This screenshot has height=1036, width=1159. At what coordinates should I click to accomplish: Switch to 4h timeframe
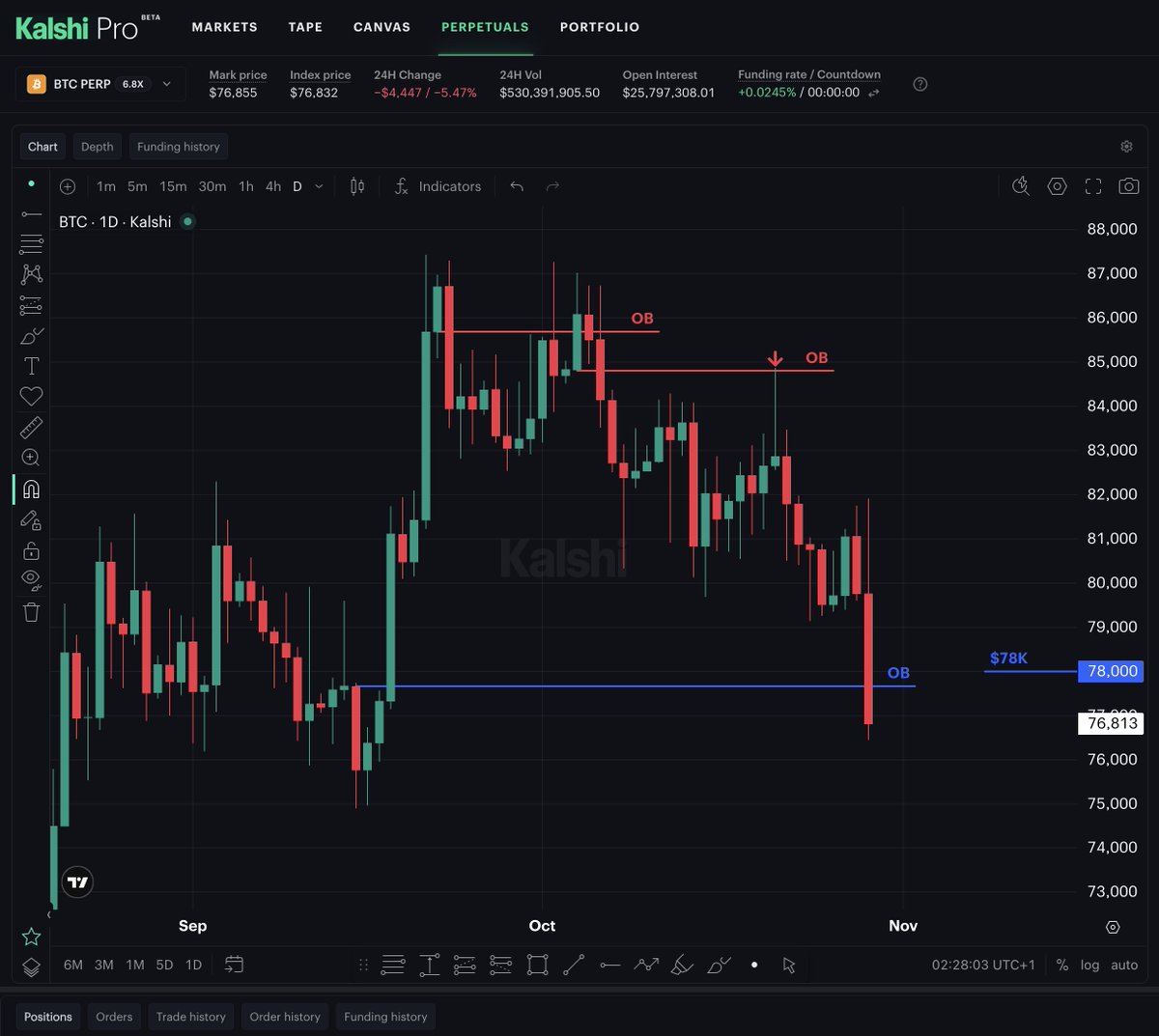click(273, 186)
